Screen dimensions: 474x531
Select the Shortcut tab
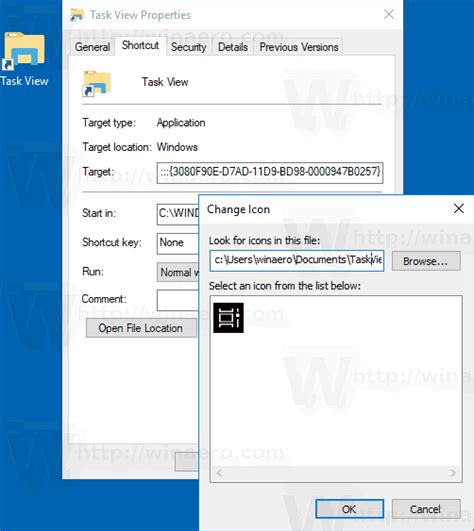(140, 45)
